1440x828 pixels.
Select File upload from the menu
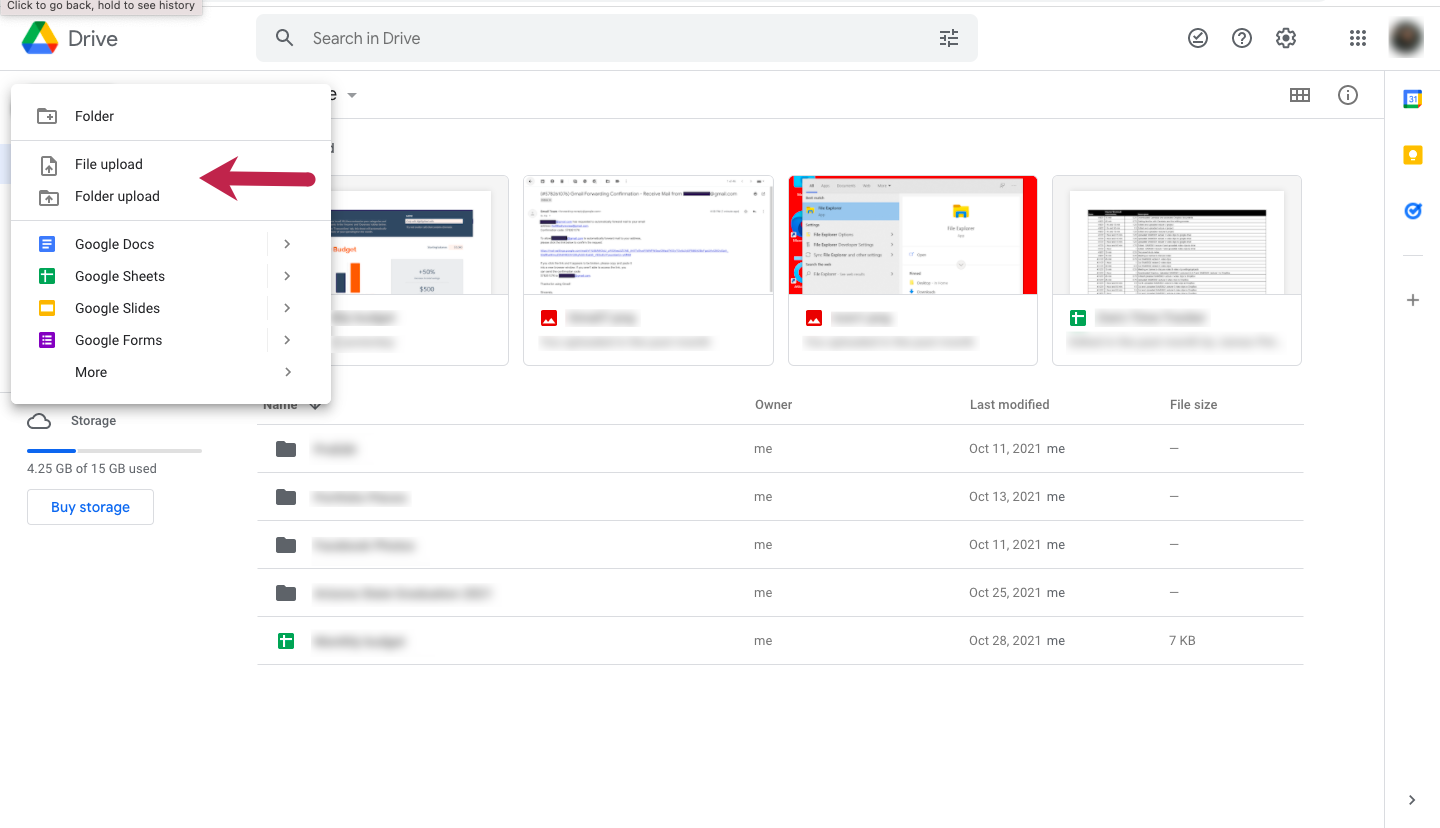tap(109, 164)
